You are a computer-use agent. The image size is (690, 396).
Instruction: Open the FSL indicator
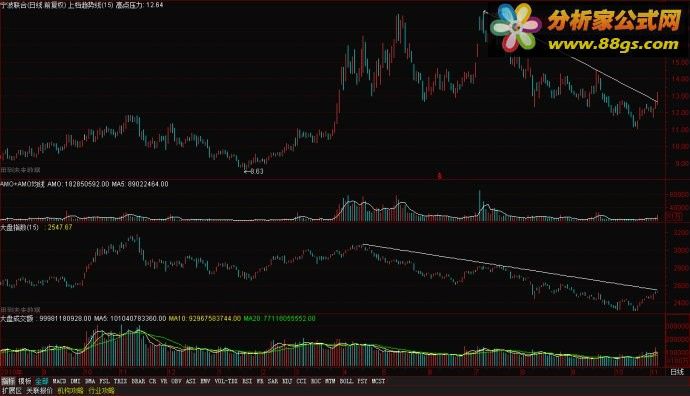(105, 381)
